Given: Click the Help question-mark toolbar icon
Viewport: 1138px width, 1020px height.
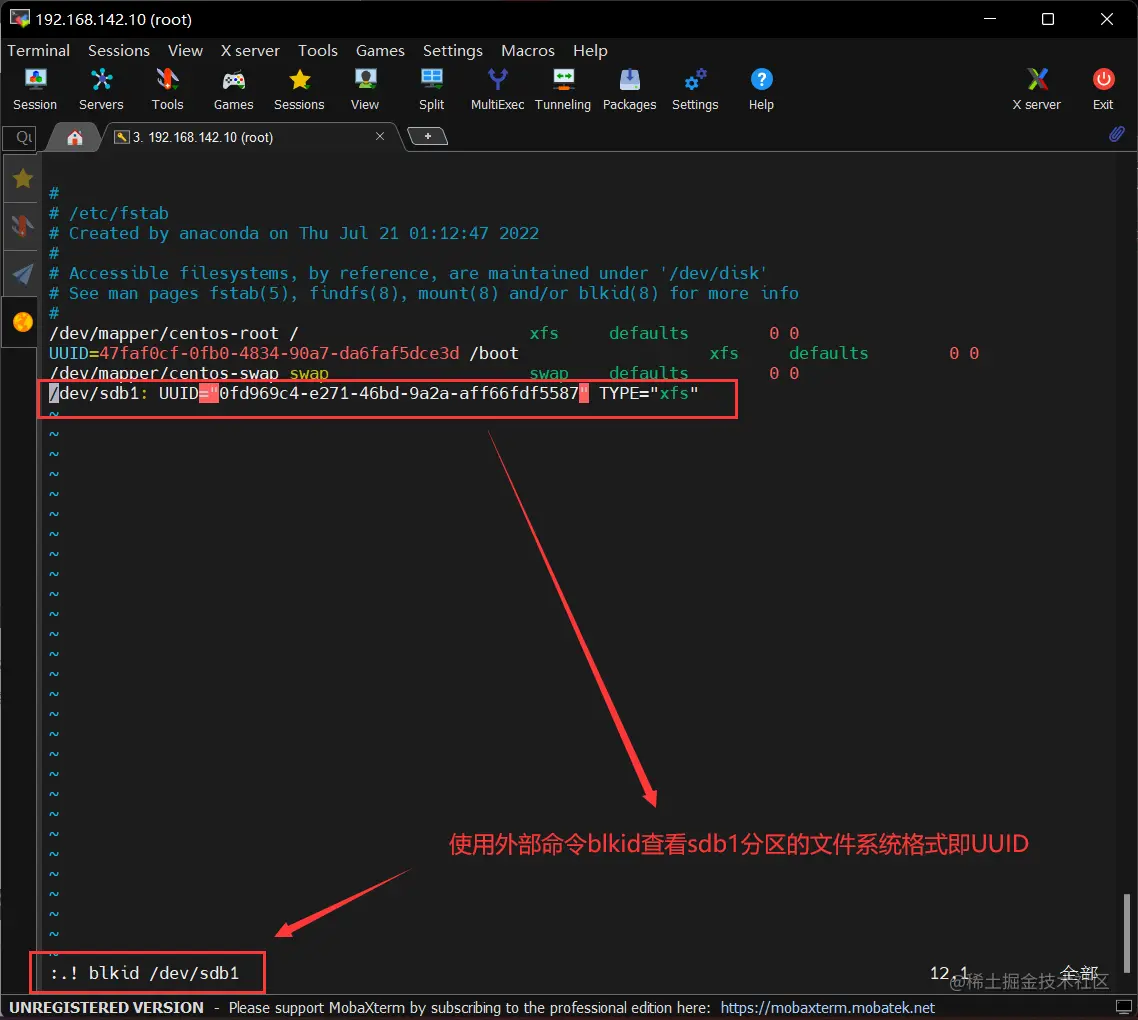Looking at the screenshot, I should coord(761,89).
